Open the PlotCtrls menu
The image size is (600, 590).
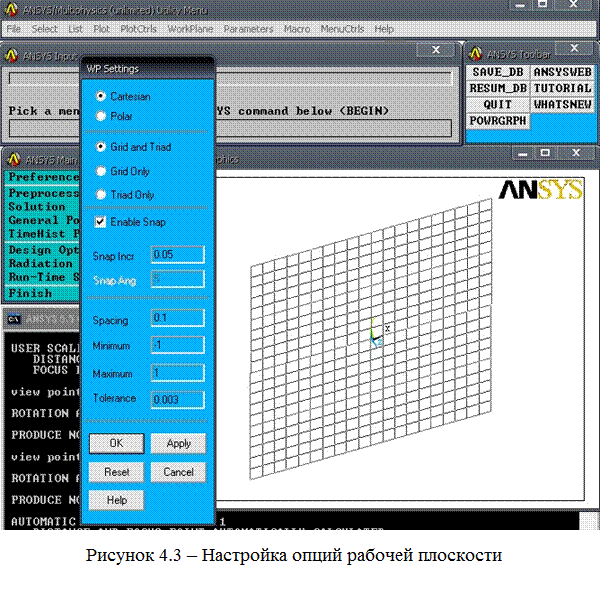[138, 29]
